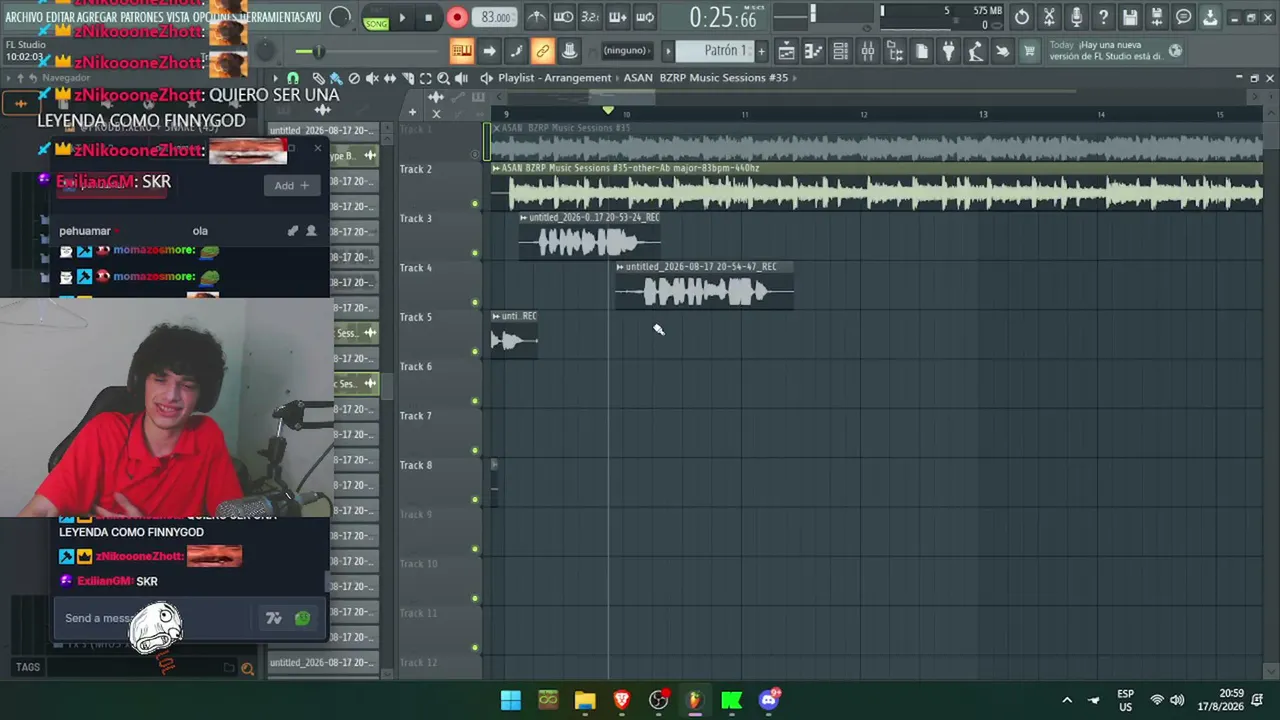The image size is (1280, 720).
Task: Open the Piano roll icon
Action: [x=814, y=51]
